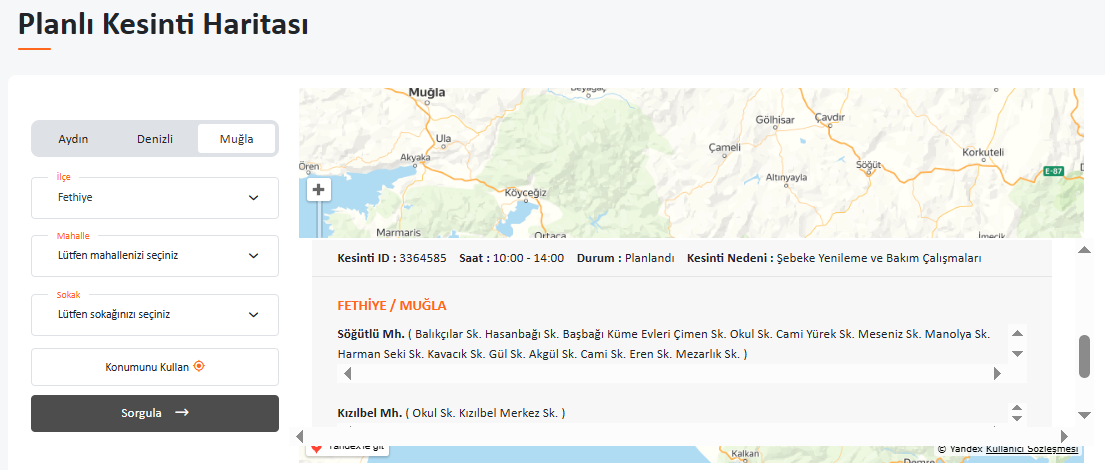Screen dimensions: 1105x470
Task: Click the E-87 road sign on map
Action: 1054,171
